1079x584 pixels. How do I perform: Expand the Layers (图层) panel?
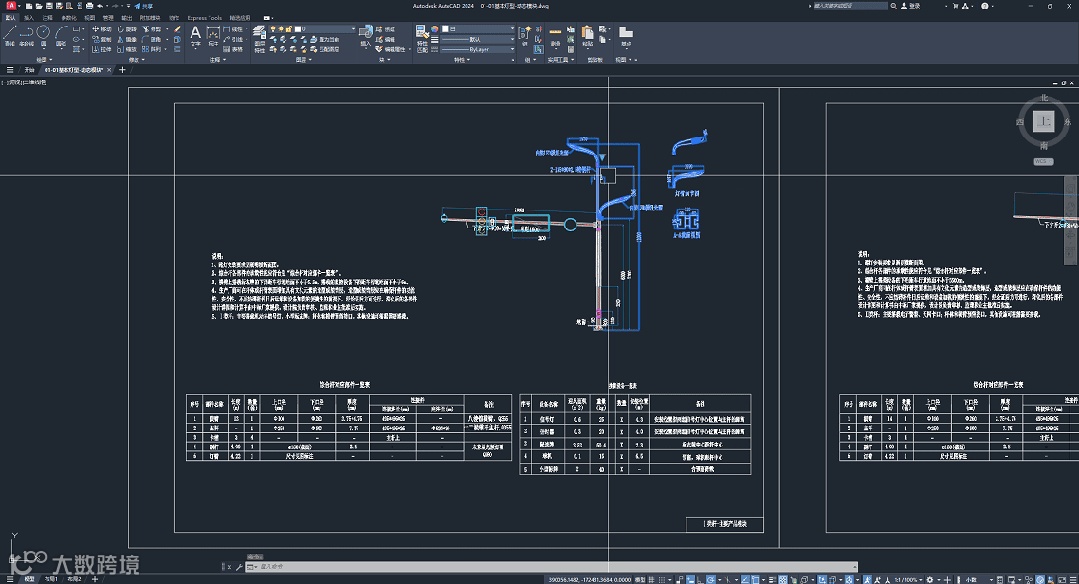click(x=303, y=61)
